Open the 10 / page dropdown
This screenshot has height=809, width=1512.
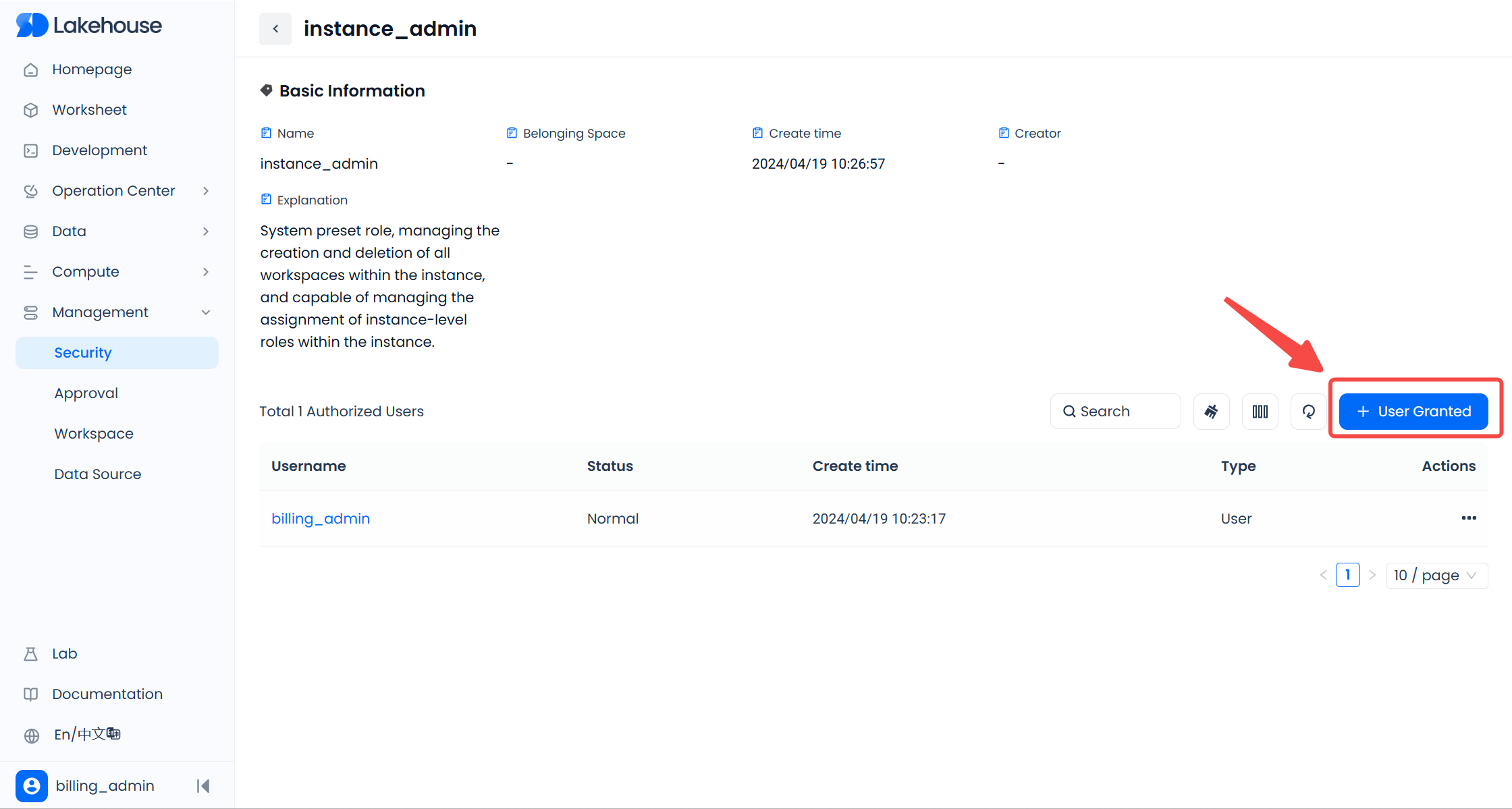click(1436, 576)
